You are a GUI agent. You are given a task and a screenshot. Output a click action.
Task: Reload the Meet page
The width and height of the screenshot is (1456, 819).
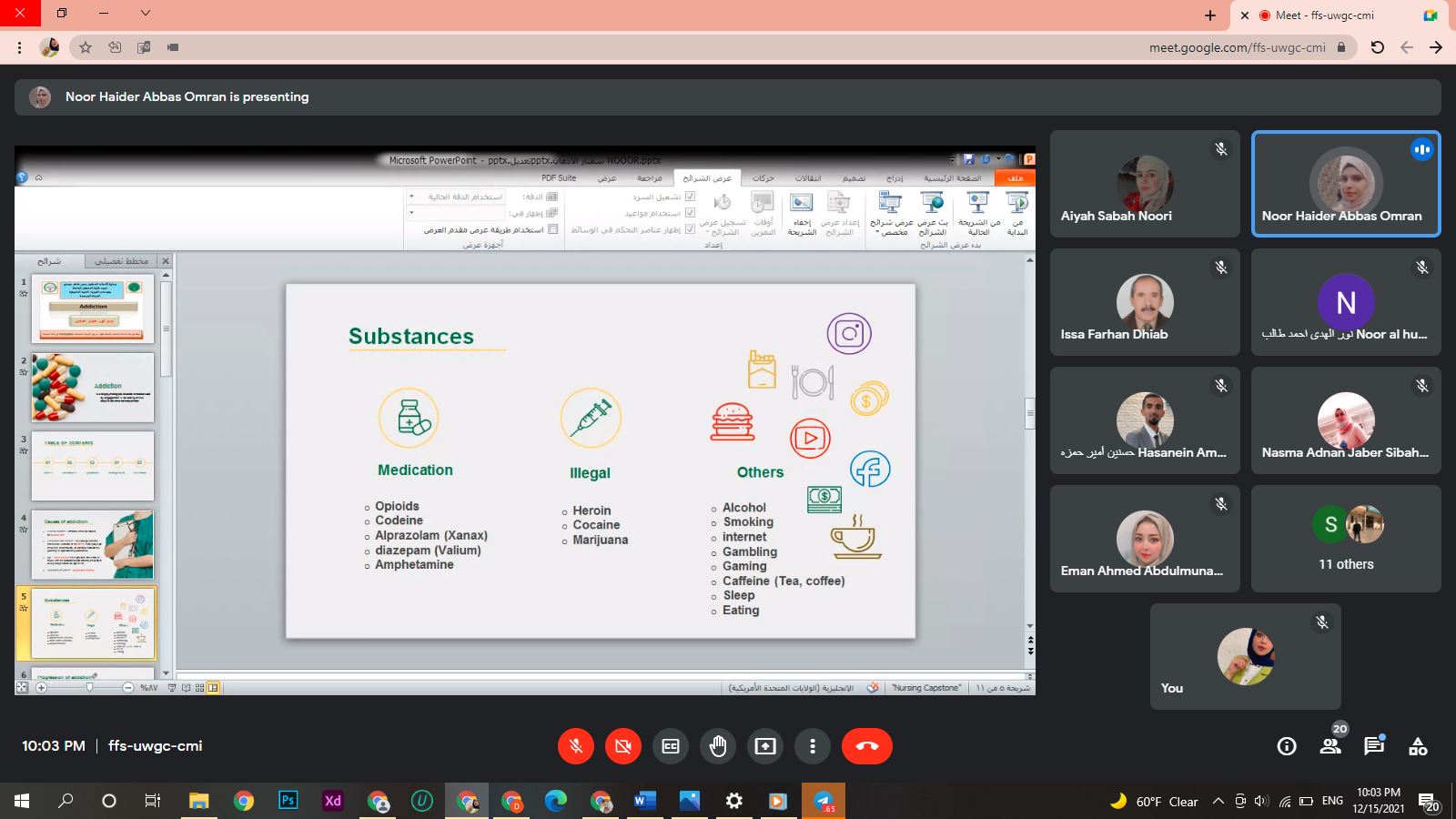[1378, 47]
